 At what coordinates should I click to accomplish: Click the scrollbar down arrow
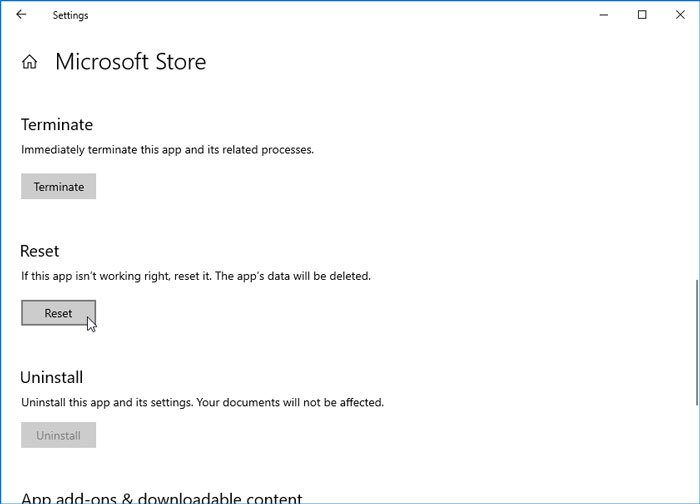point(694,498)
